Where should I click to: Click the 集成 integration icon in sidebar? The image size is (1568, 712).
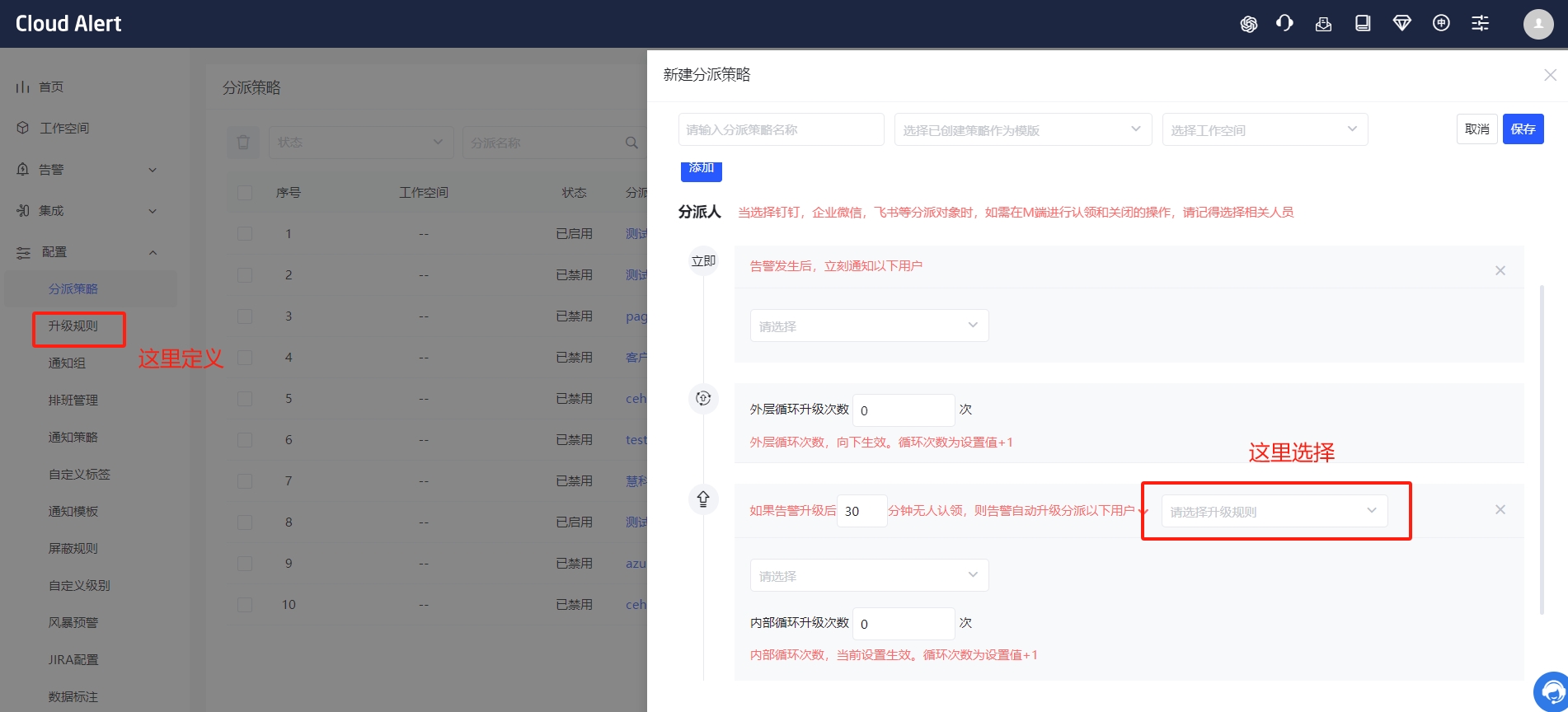23,210
